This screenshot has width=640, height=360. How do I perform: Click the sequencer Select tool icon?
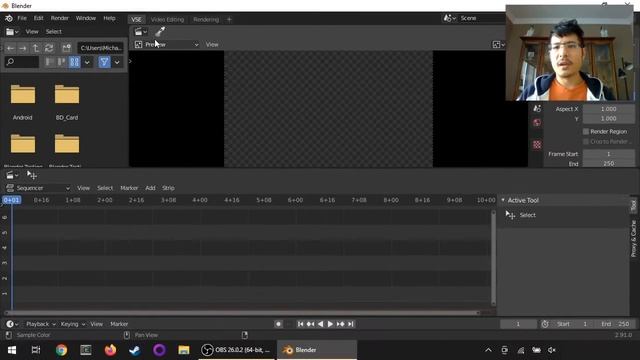click(32, 175)
